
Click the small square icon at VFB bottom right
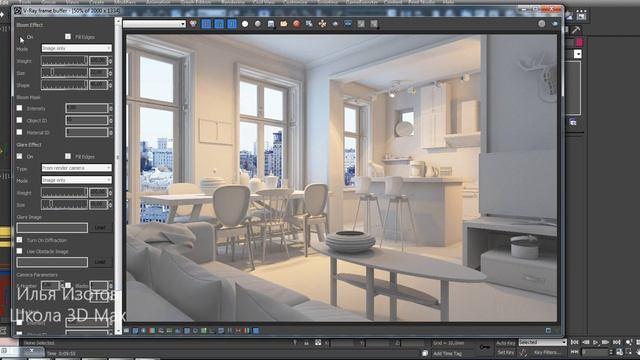[x=548, y=330]
